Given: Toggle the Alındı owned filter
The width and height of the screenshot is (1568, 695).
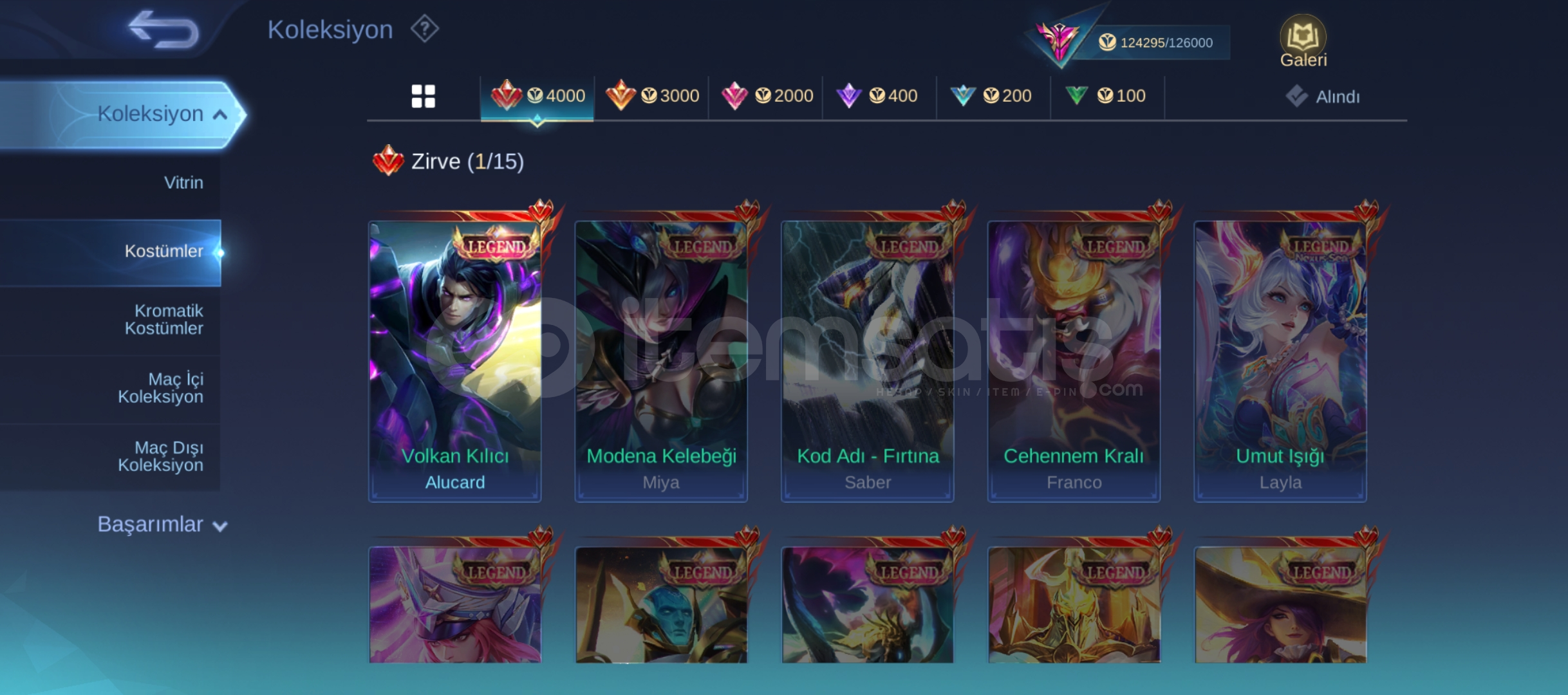Looking at the screenshot, I should click(1323, 97).
